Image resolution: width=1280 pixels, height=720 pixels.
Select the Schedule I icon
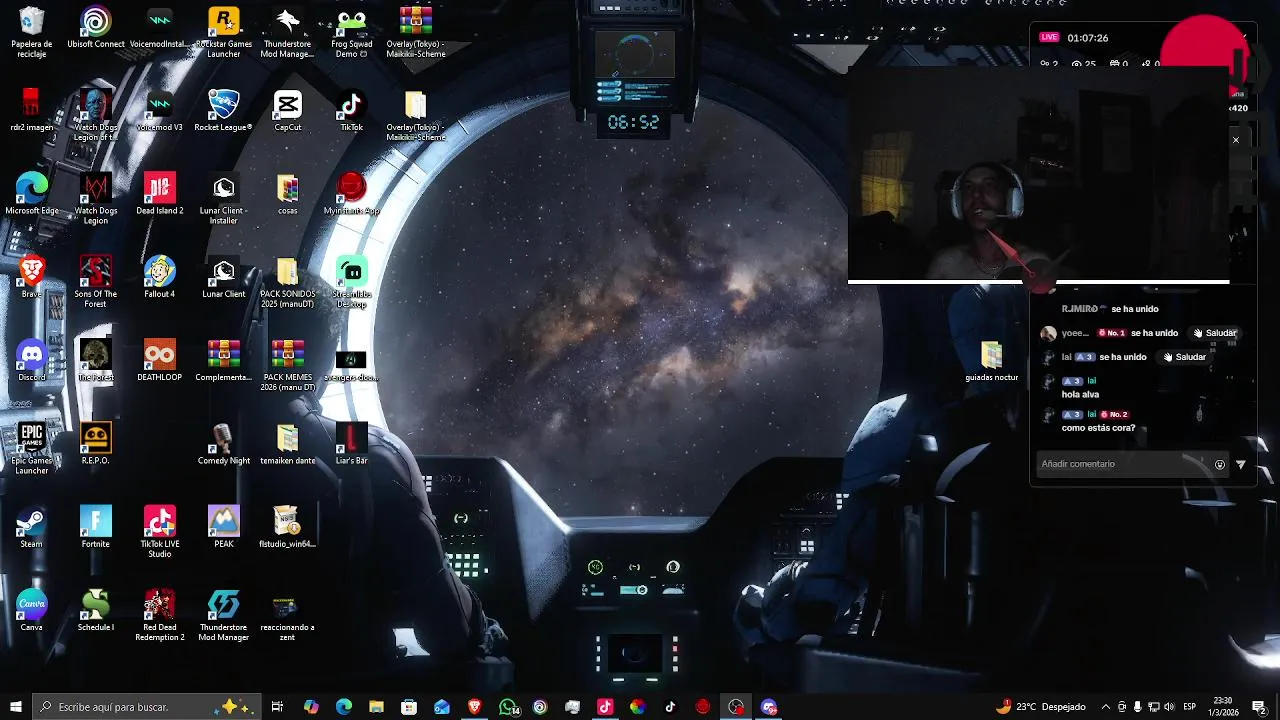96,610
